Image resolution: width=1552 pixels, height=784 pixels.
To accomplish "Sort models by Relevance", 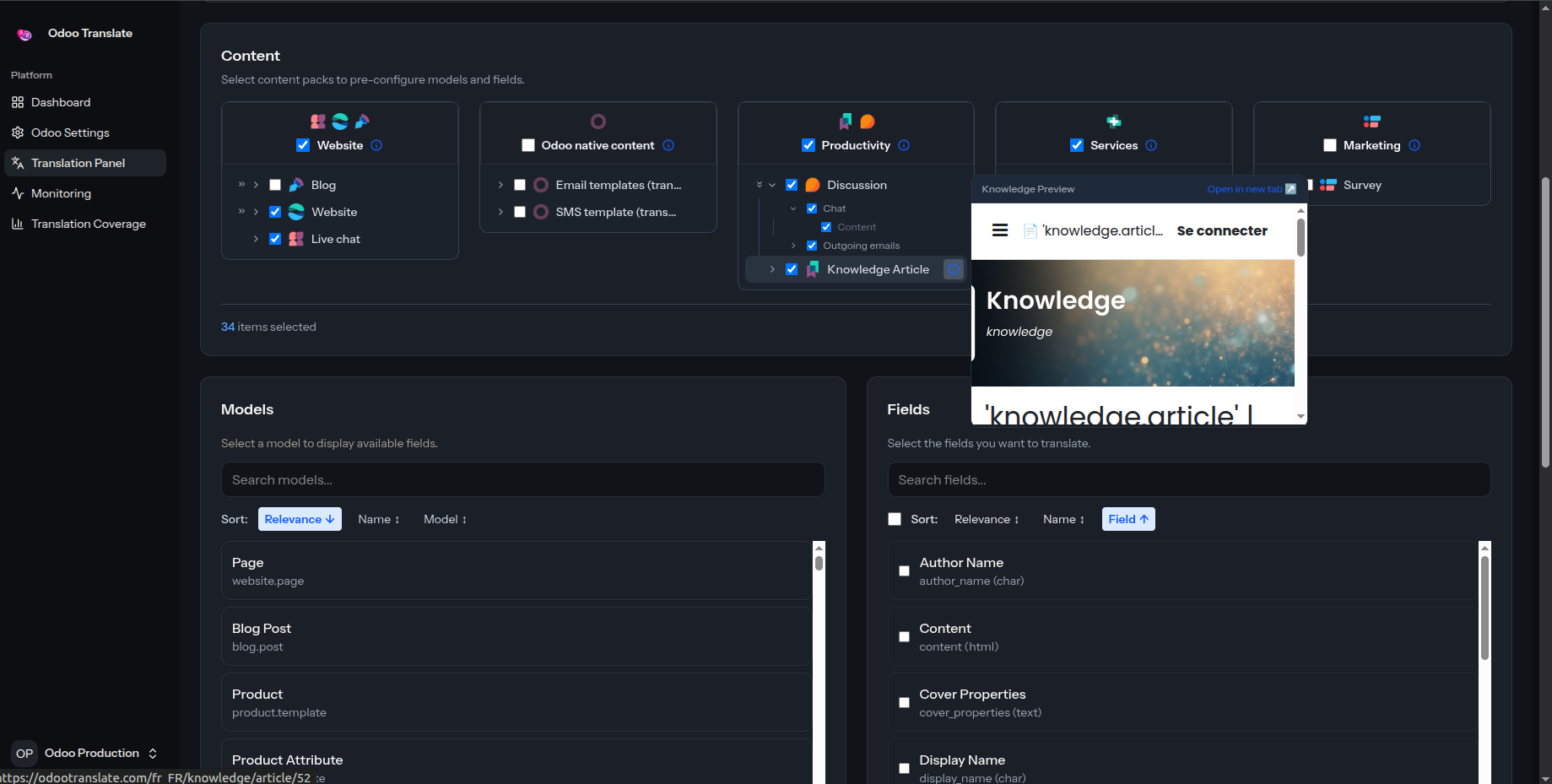I will point(300,519).
